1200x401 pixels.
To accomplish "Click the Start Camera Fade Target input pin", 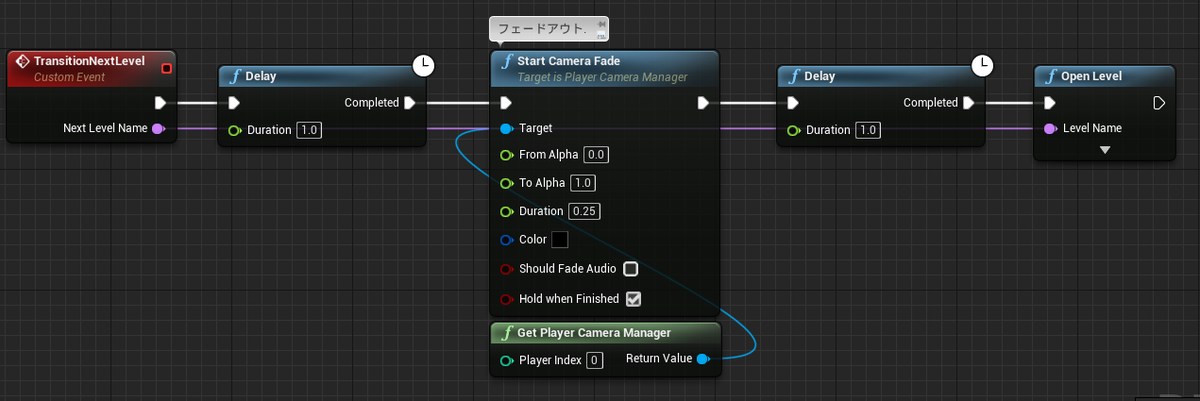I will (506, 128).
